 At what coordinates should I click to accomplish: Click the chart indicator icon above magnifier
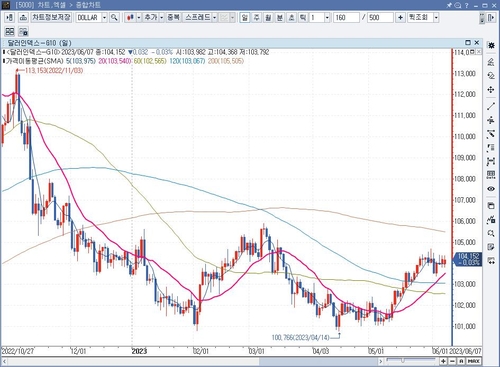(x=491, y=220)
